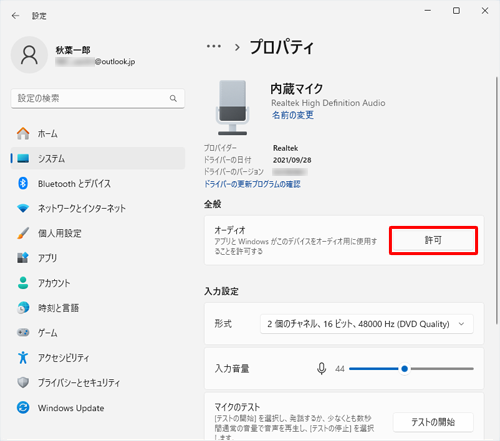The width and height of the screenshot is (500, 441).
Task: Click the アカウント person icon
Action: pos(23,283)
